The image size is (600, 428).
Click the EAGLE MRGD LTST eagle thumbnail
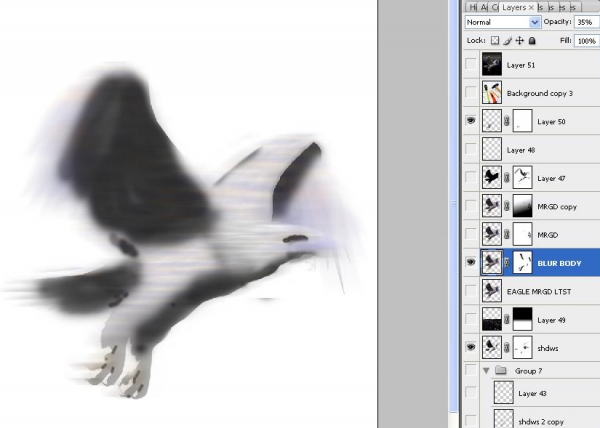492,291
